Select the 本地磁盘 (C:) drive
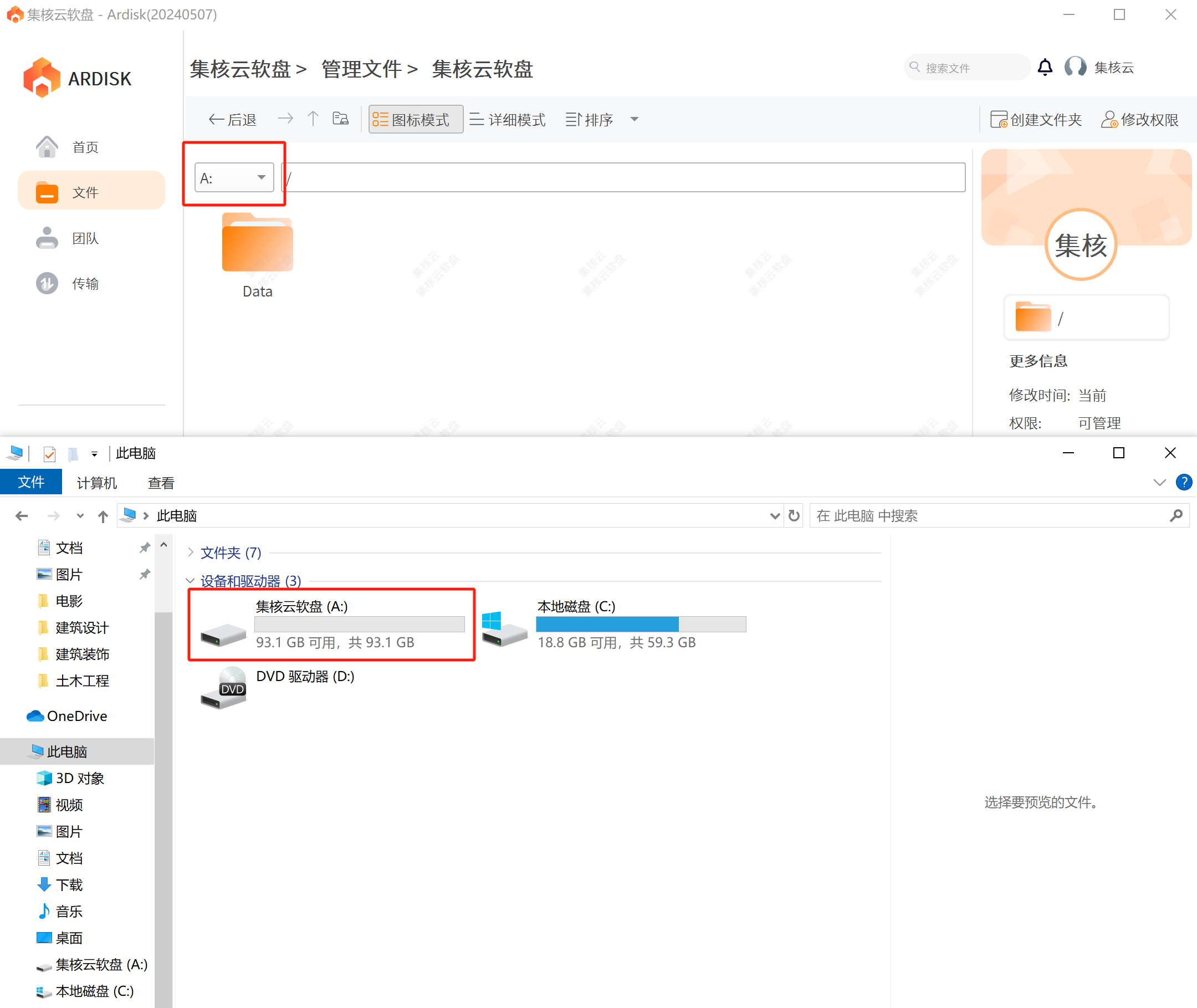This screenshot has height=1008, width=1197. click(614, 625)
